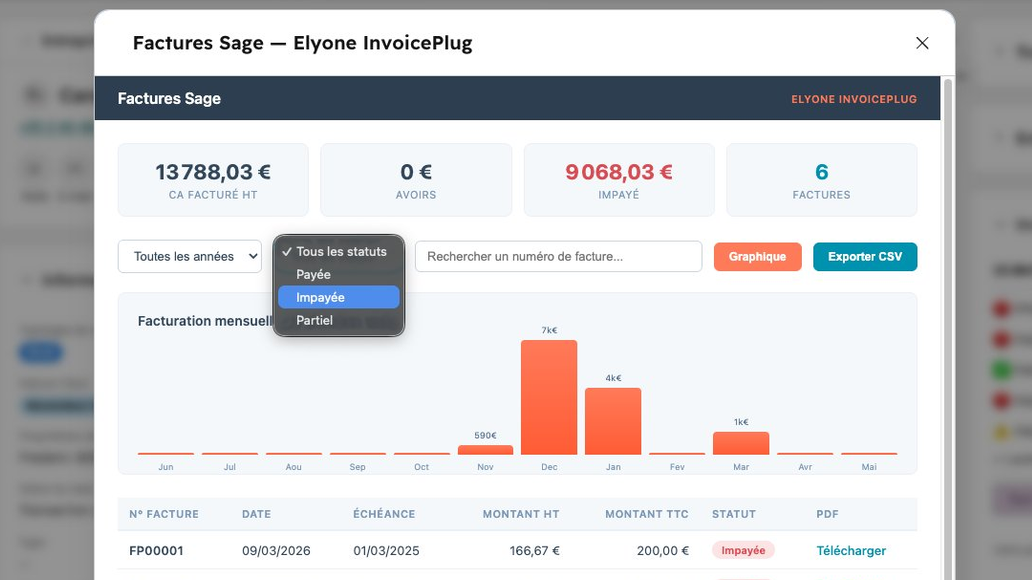Click the ELYONE INVOICEPLUG header label
1032x580 pixels.
(854, 99)
